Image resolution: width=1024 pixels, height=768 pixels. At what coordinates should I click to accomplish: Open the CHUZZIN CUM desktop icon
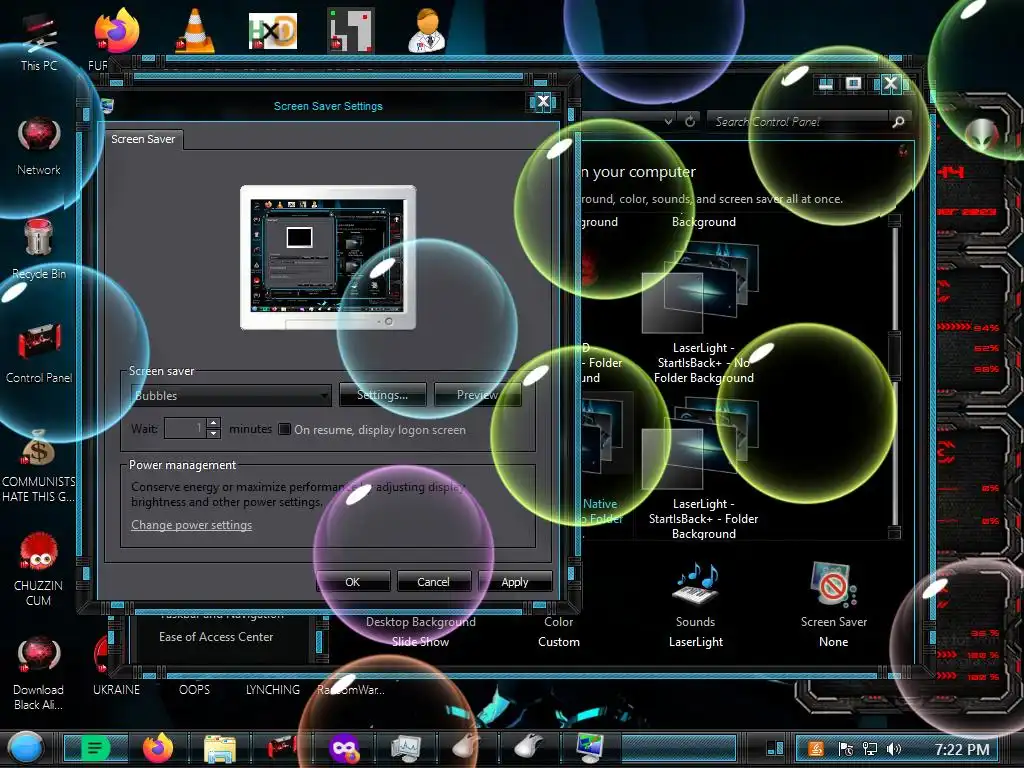point(39,569)
